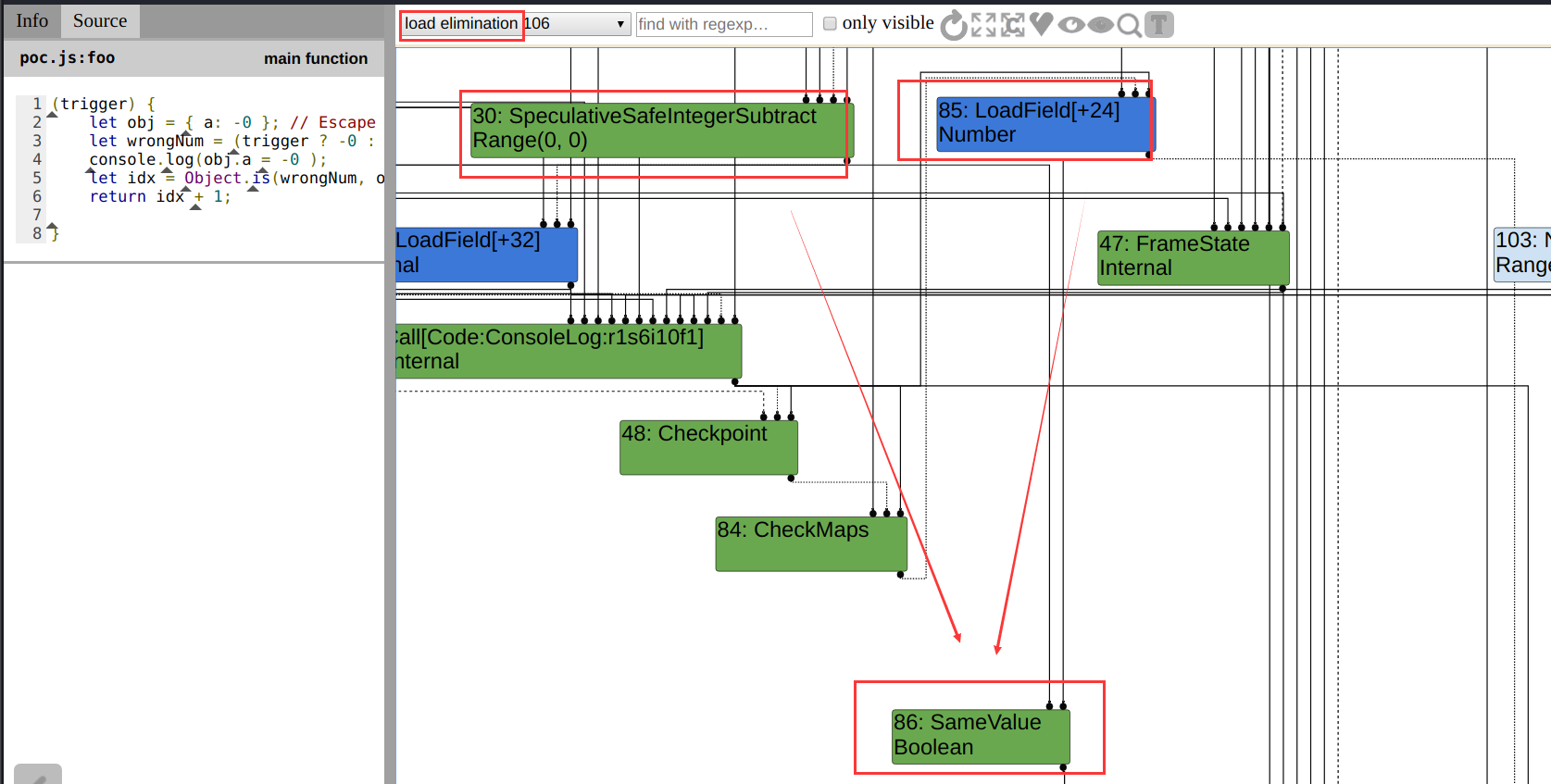This screenshot has width=1551, height=784.
Task: Select node 86: SameValue Boolean
Action: pyautogui.click(x=981, y=736)
